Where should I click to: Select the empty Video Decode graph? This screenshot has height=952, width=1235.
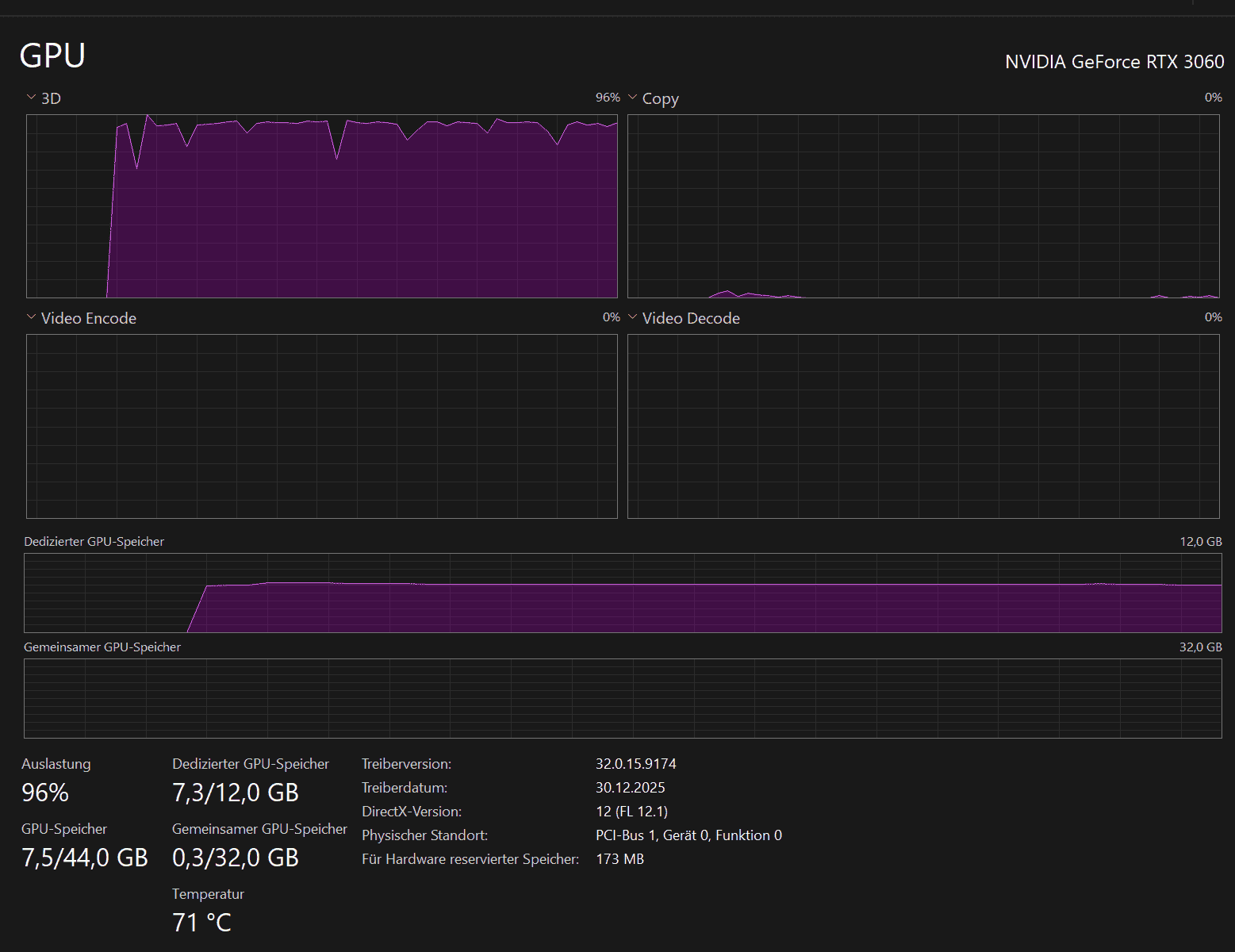coord(923,426)
